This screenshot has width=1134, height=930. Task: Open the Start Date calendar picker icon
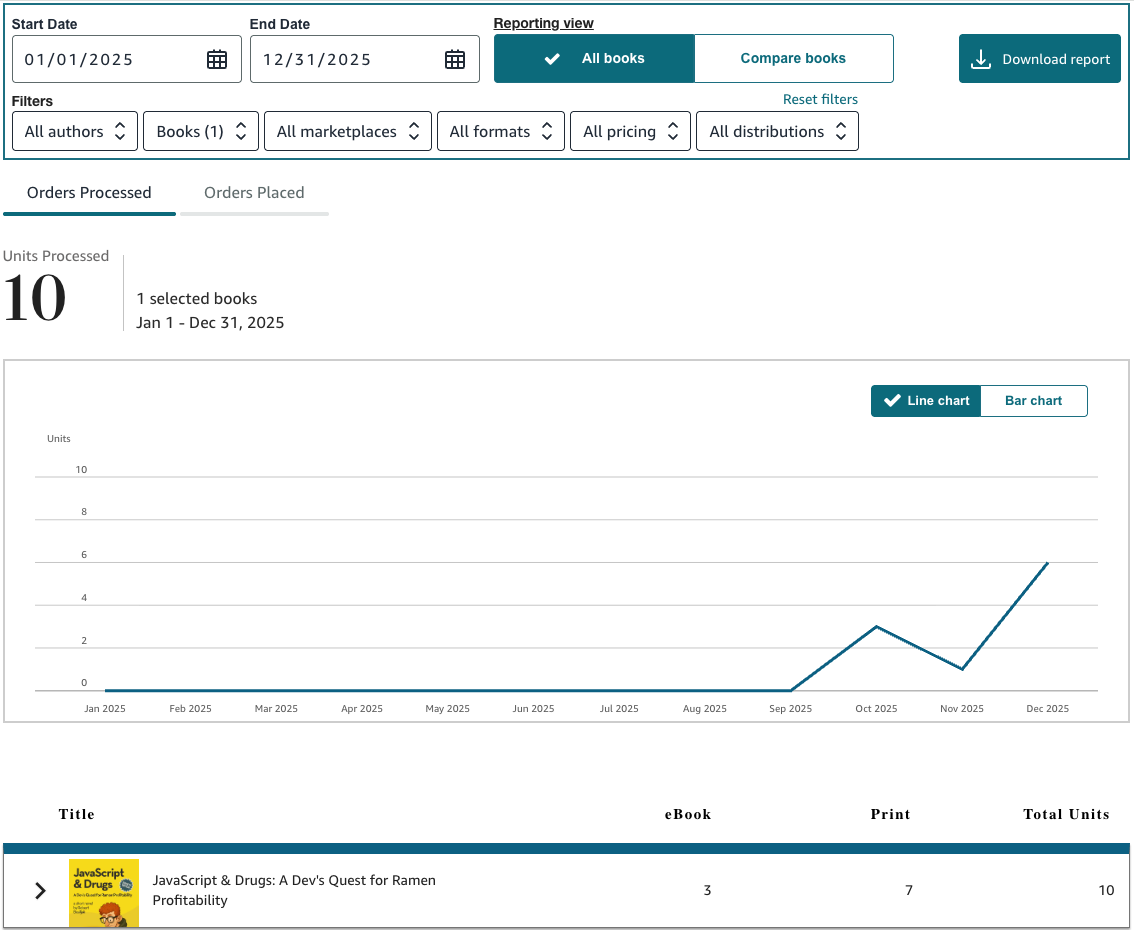coord(216,59)
